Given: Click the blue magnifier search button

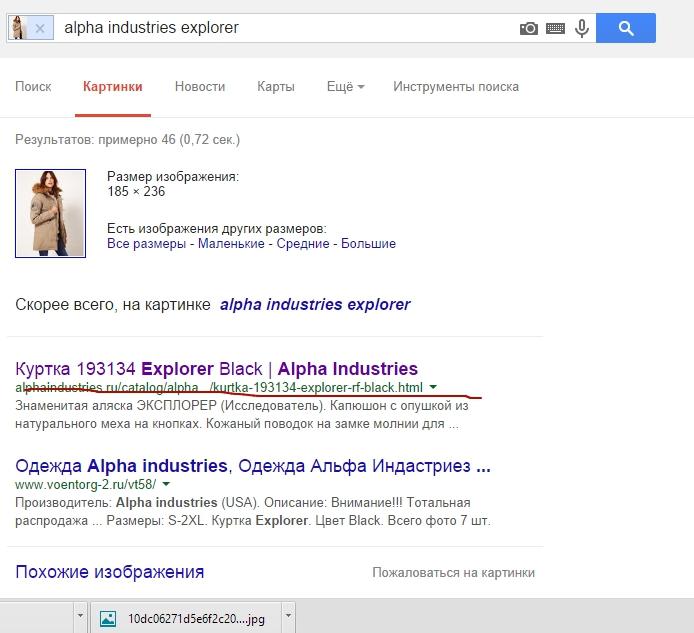Looking at the screenshot, I should [x=626, y=28].
